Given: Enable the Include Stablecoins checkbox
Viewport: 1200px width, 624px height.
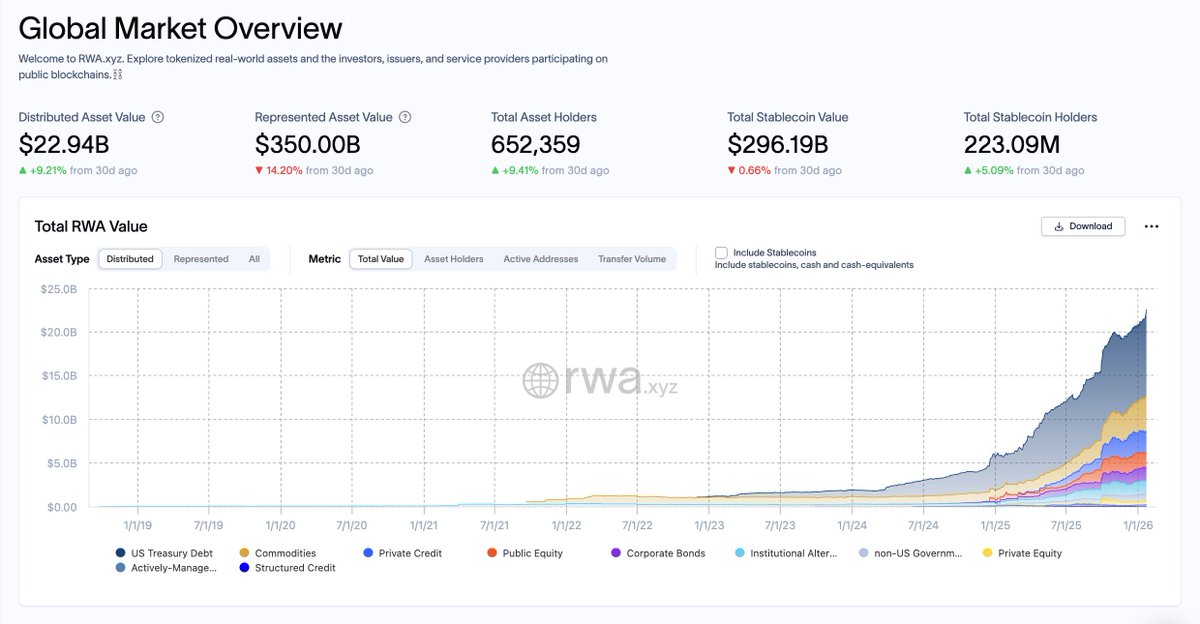Looking at the screenshot, I should [720, 252].
